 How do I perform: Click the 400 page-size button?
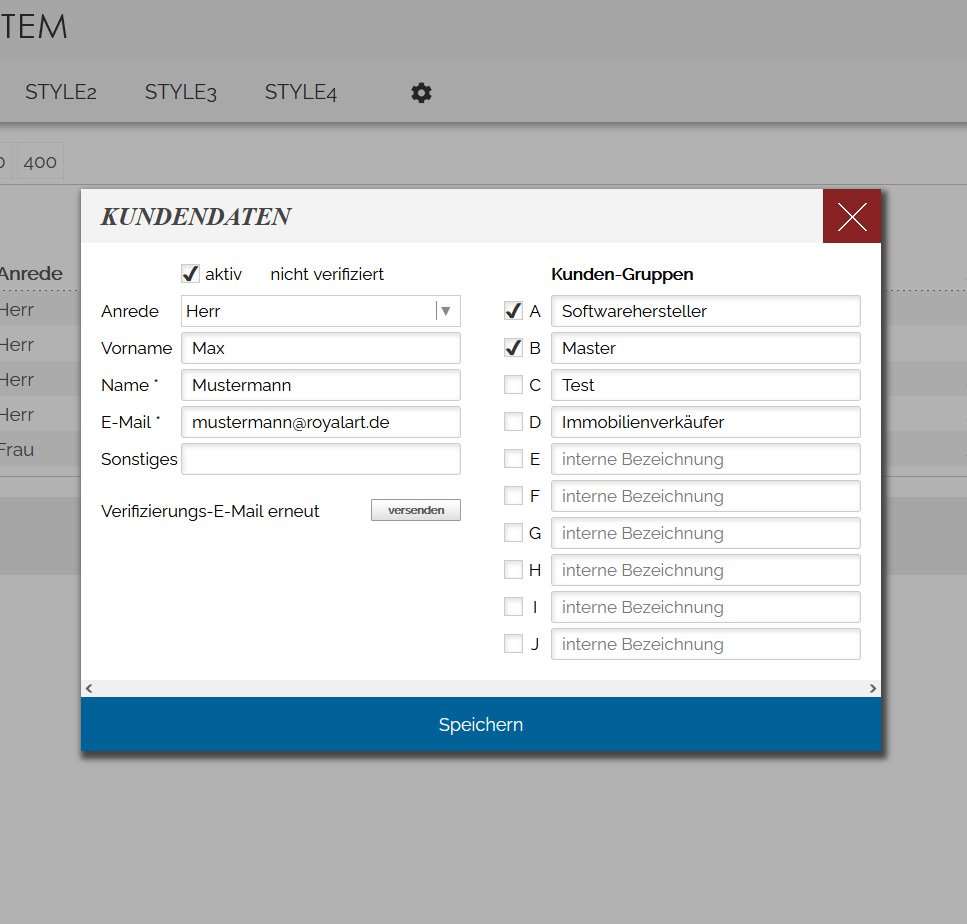(x=40, y=162)
